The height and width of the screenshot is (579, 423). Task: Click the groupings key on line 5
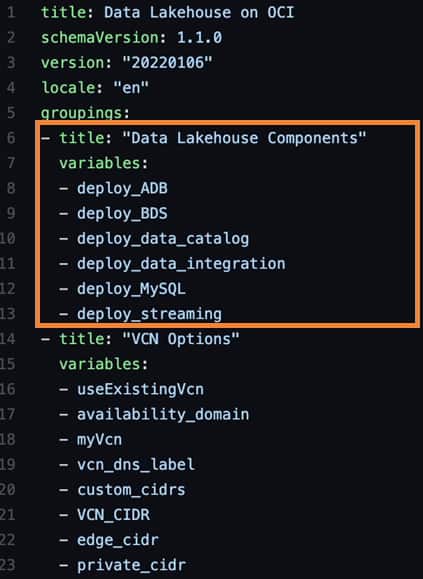tap(81, 113)
